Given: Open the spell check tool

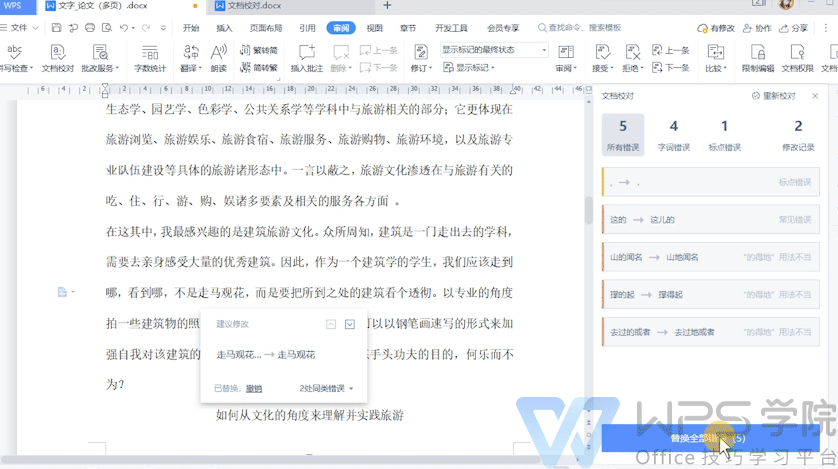Looking at the screenshot, I should [15, 58].
